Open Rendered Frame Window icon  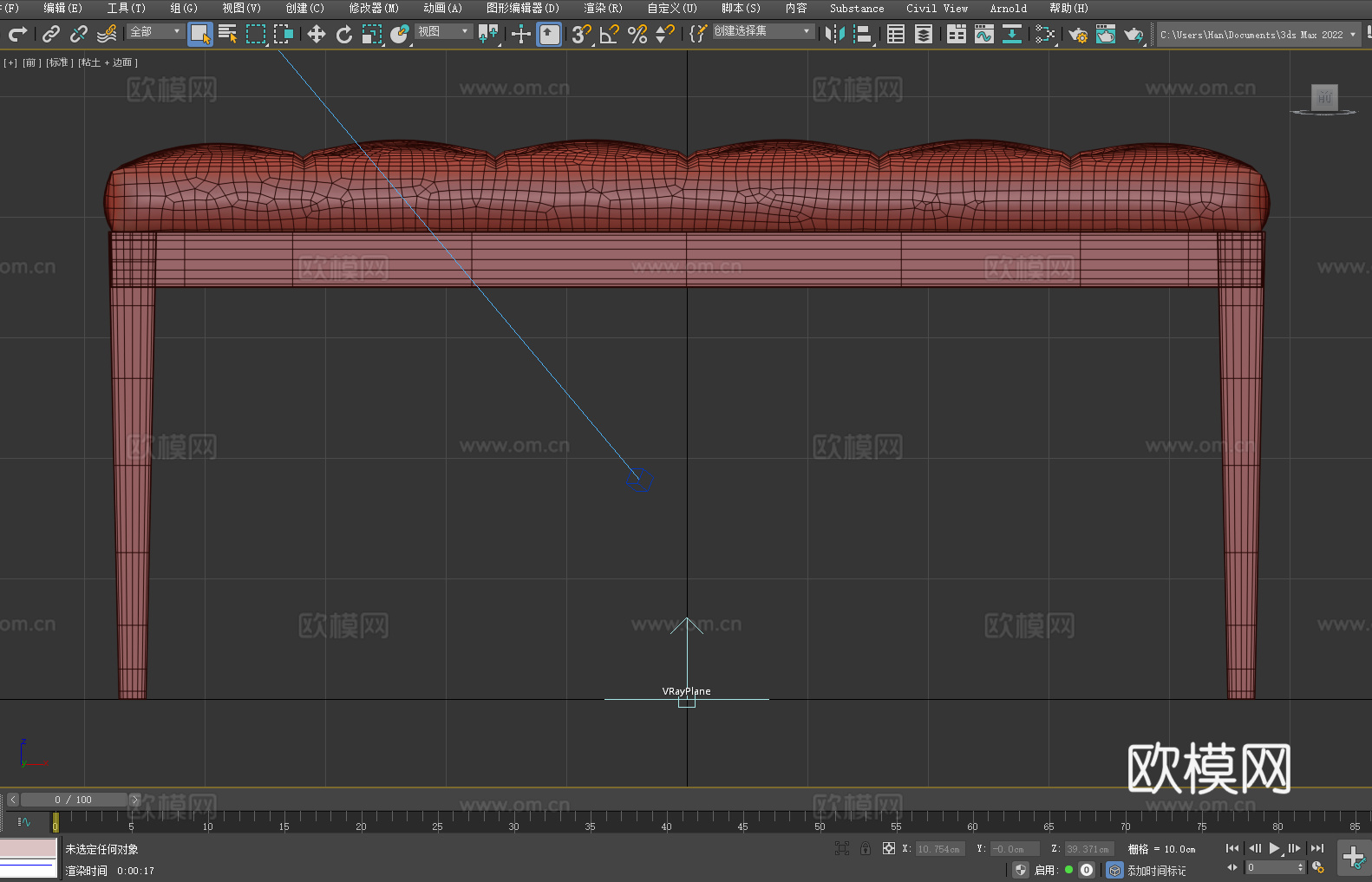pos(1106,34)
